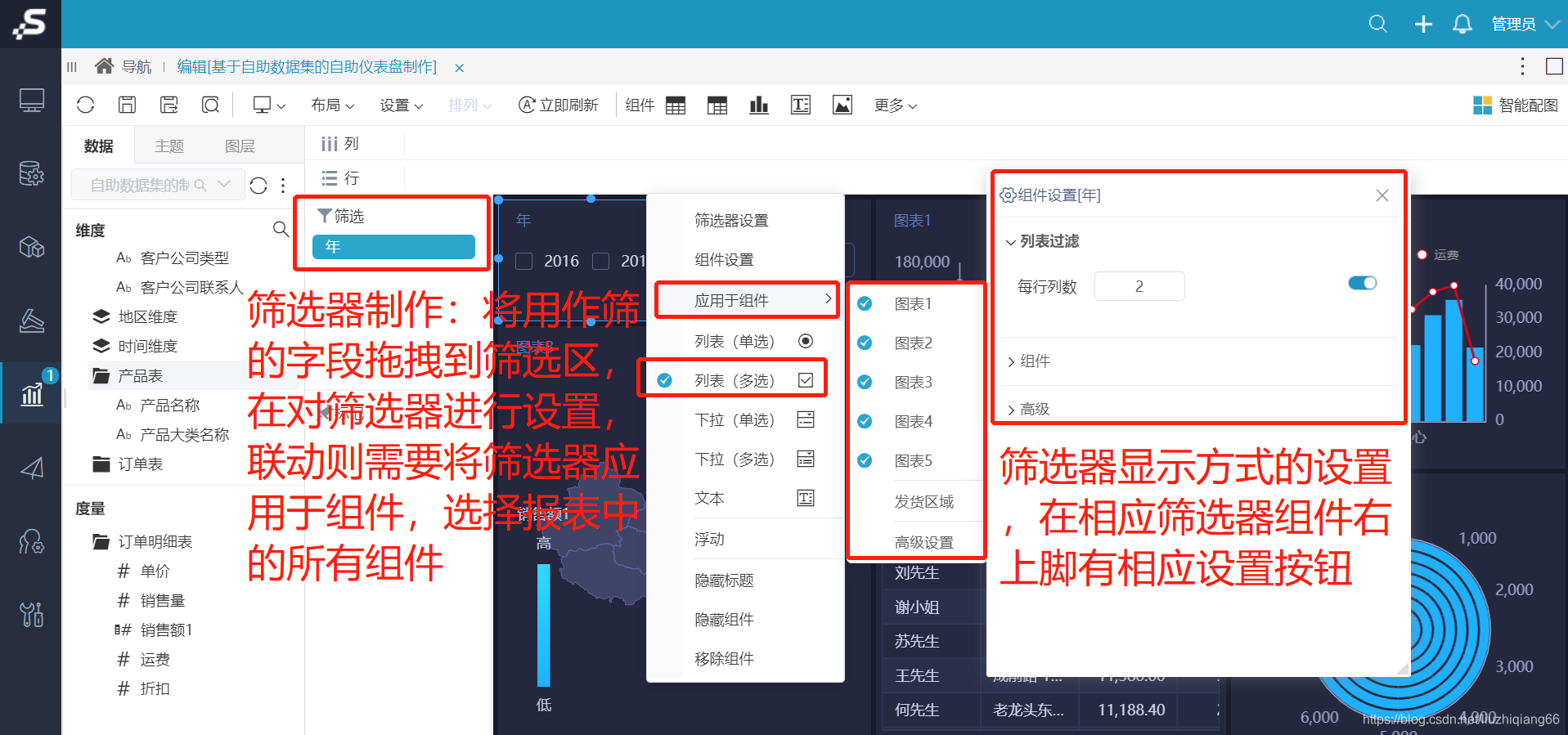Select the 产品名称 field
Screen dimensions: 1568x735
170,405
